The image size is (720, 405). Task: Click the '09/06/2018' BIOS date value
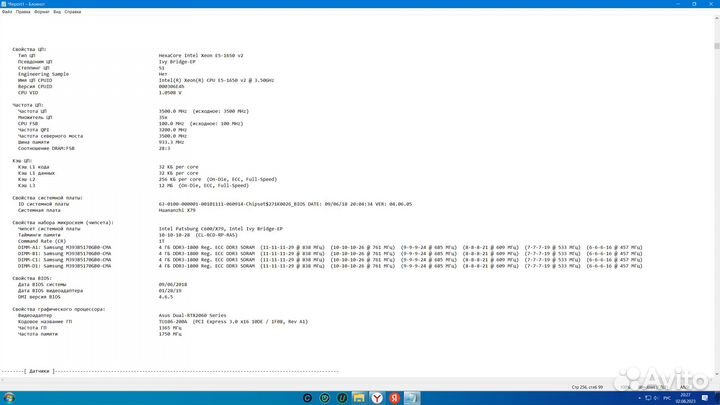pyautogui.click(x=173, y=285)
